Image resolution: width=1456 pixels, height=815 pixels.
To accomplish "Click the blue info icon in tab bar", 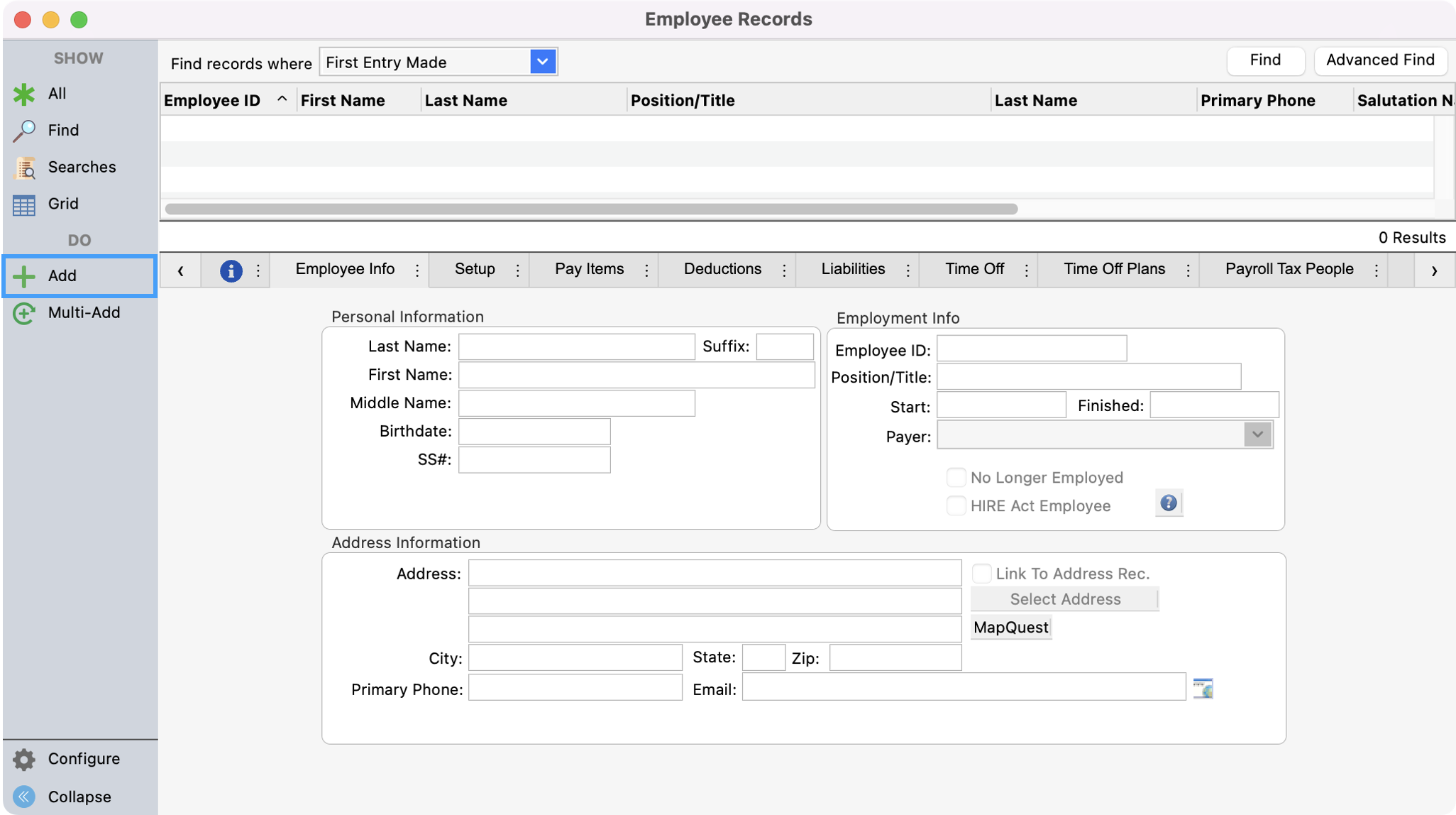I will coord(231,270).
